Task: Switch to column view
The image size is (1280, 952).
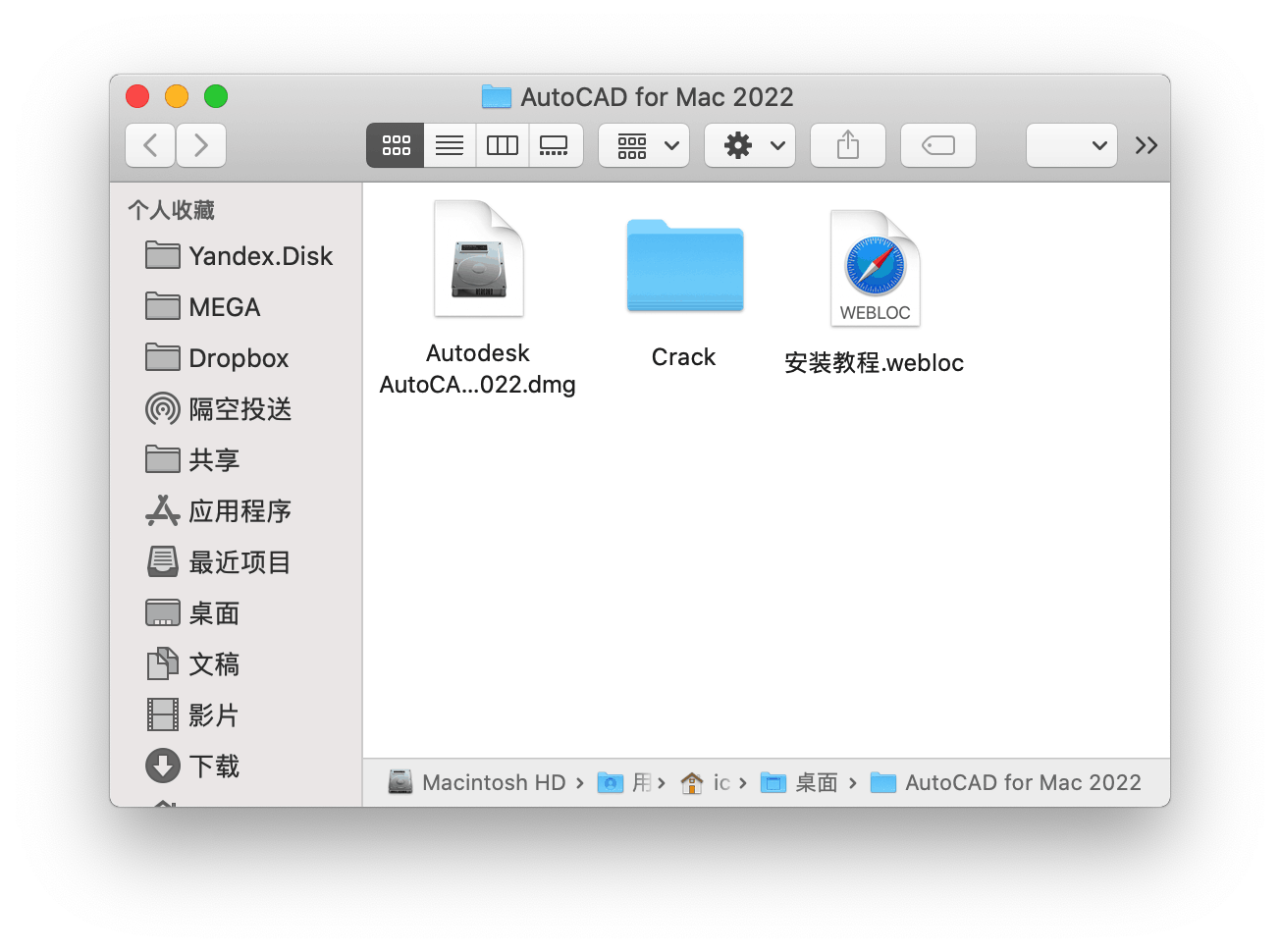Action: click(503, 145)
